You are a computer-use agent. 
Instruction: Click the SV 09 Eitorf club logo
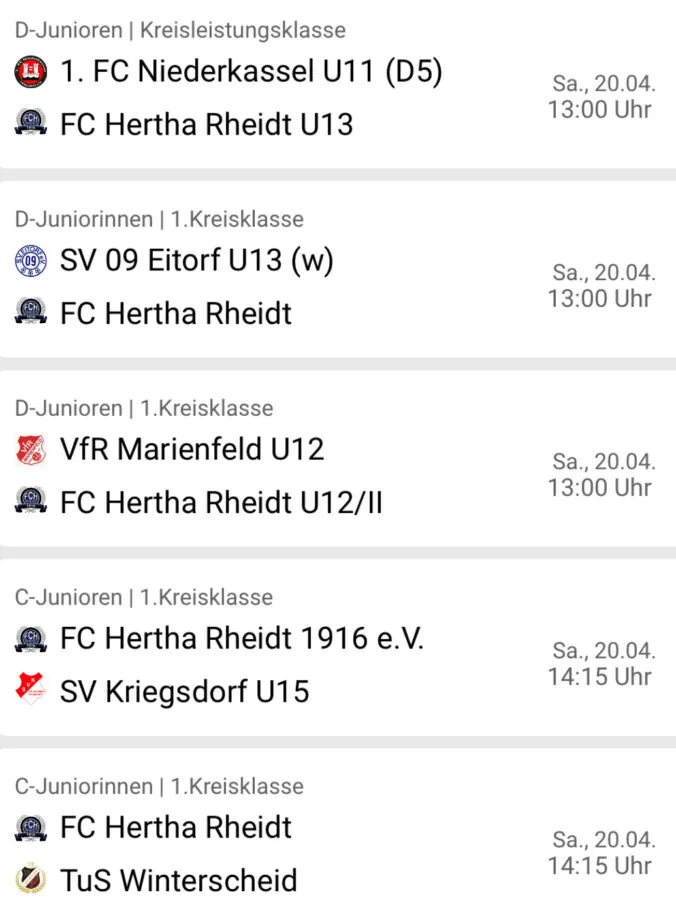click(30, 261)
